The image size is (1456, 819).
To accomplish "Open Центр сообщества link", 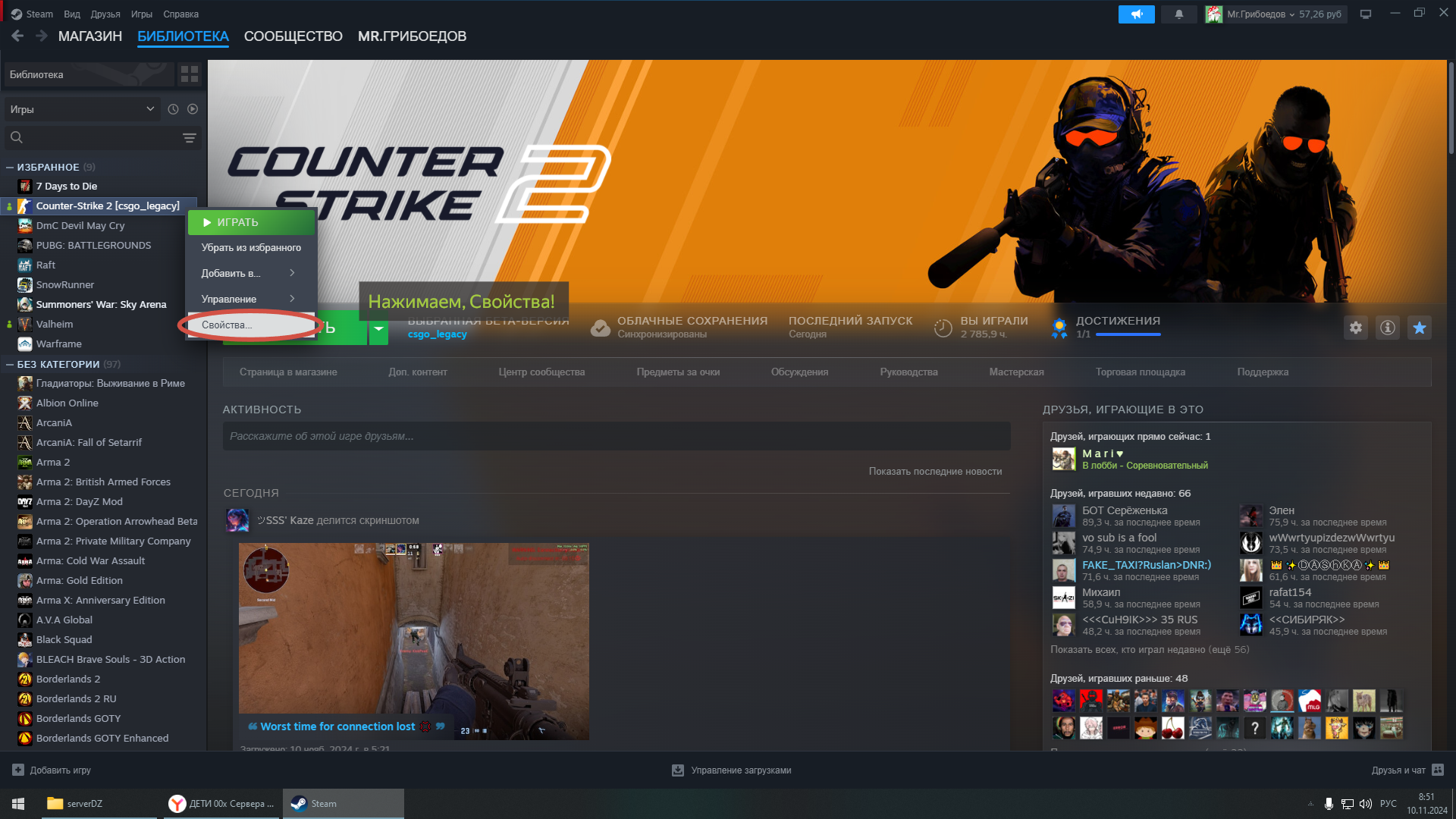I will 541,372.
